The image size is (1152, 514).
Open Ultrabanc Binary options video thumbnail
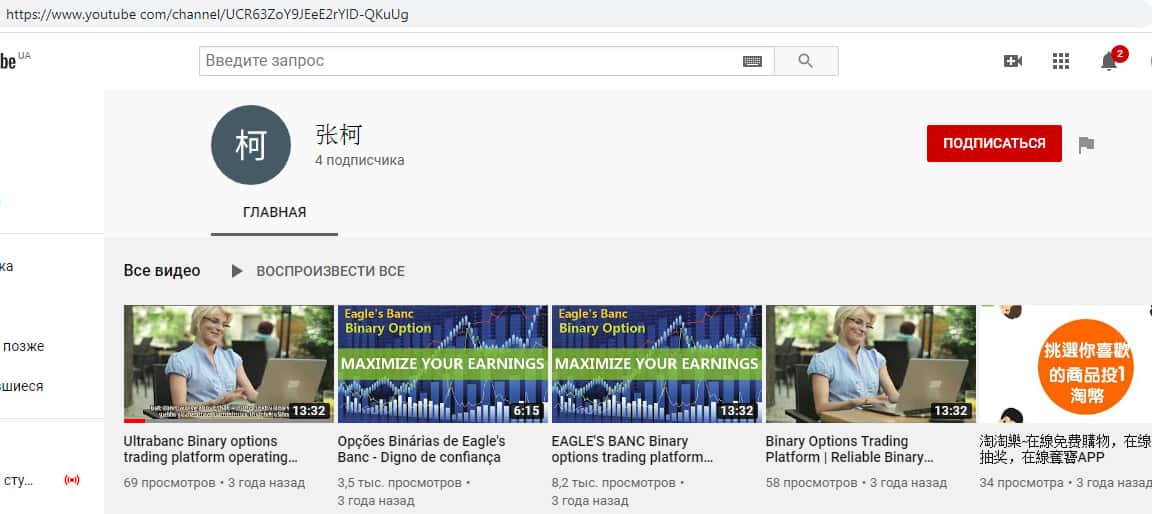coord(228,364)
